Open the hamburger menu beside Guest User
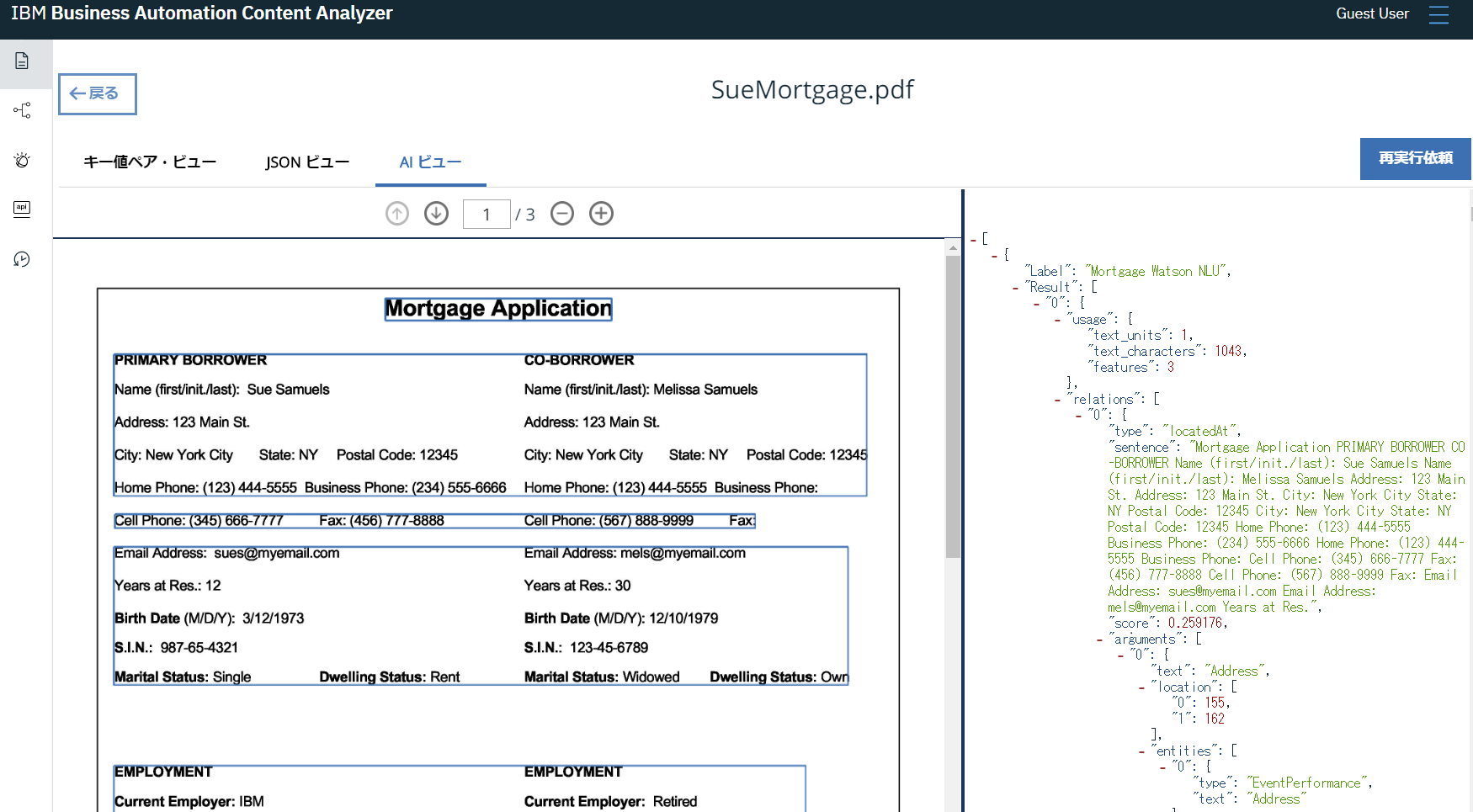Viewport: 1473px width, 812px height. 1439,14
